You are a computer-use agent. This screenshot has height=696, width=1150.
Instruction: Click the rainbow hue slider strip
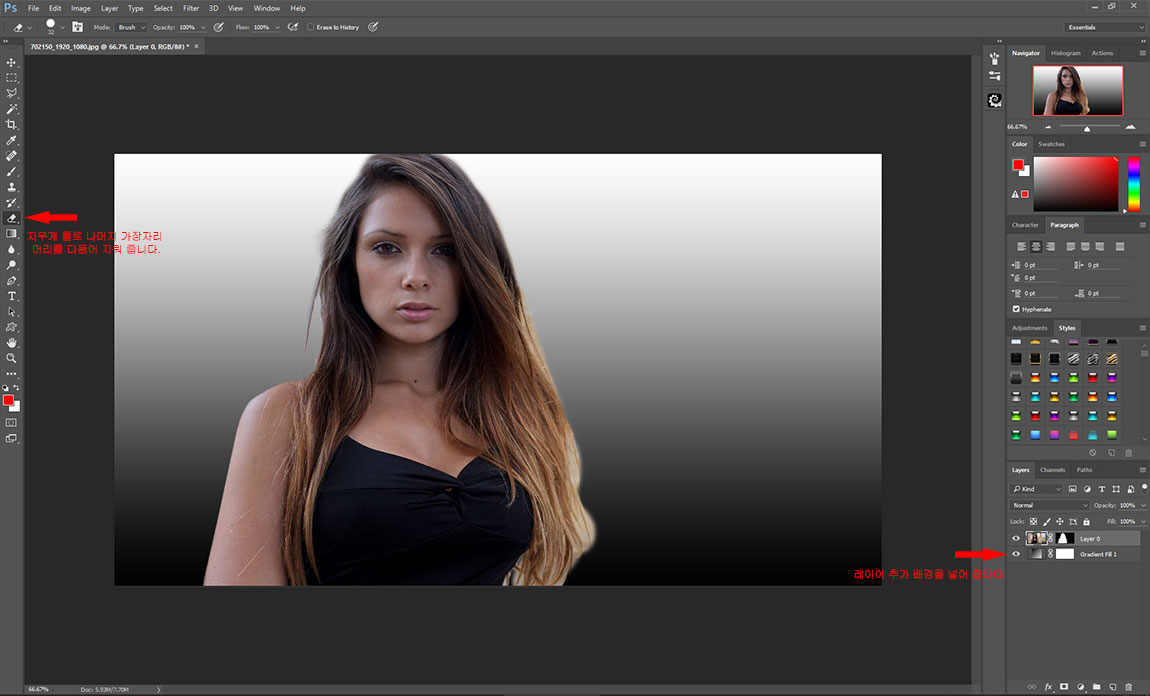click(1134, 183)
